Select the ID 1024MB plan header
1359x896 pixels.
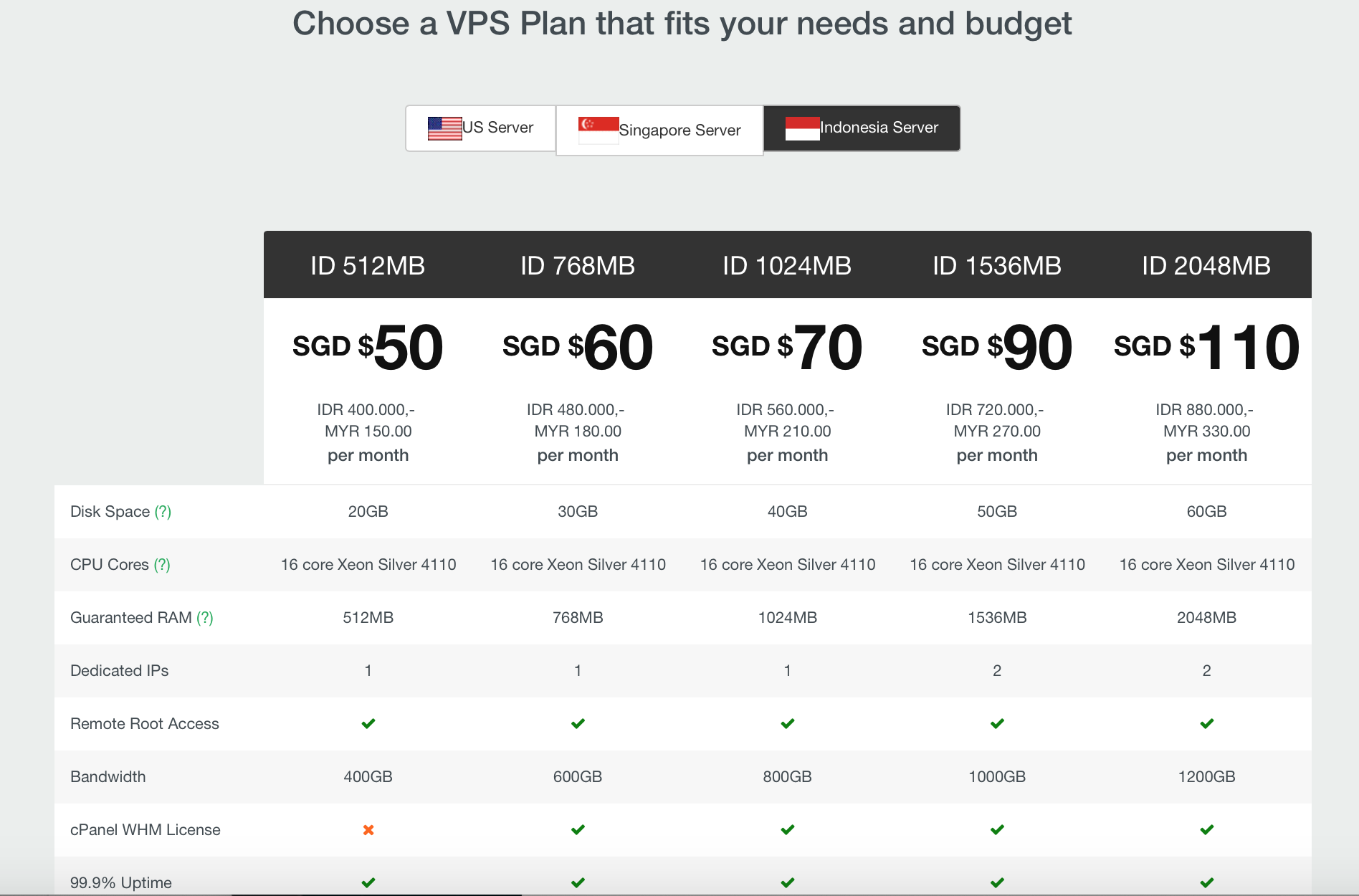[x=787, y=266]
